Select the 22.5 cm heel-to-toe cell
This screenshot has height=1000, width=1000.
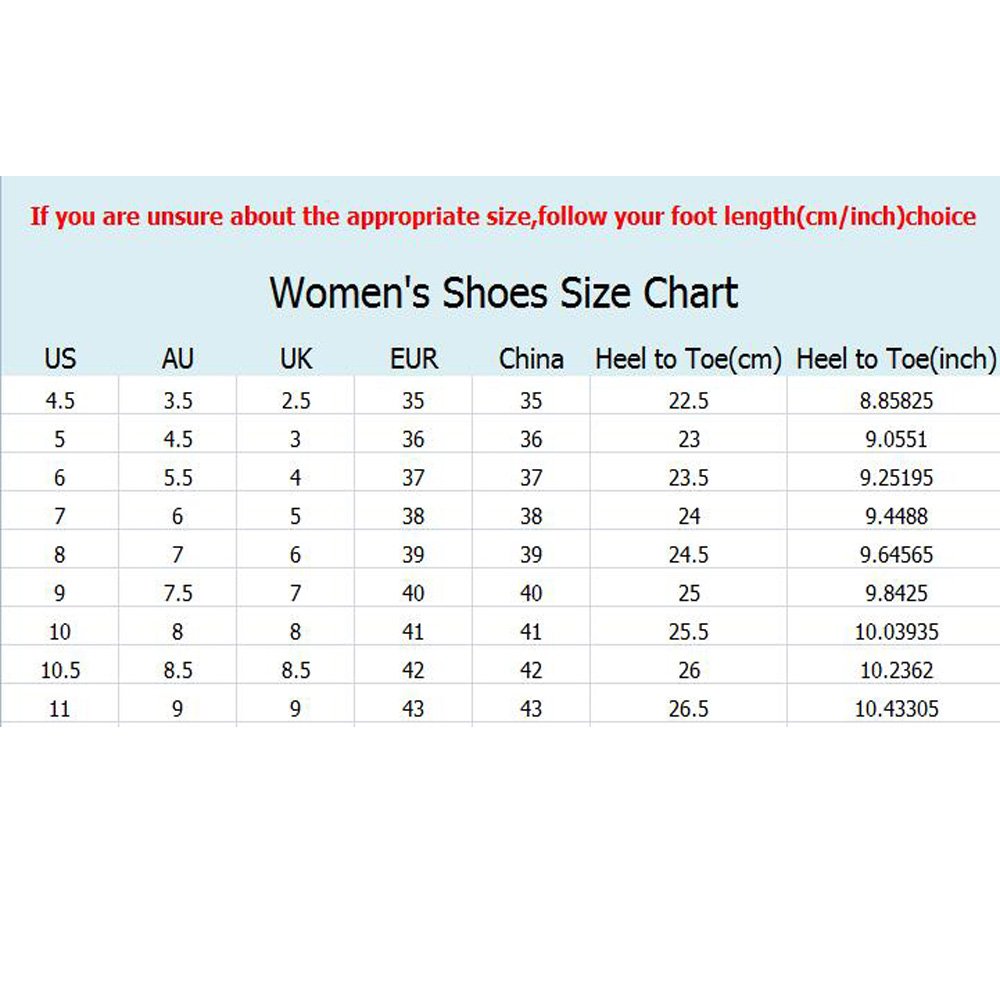(x=688, y=401)
